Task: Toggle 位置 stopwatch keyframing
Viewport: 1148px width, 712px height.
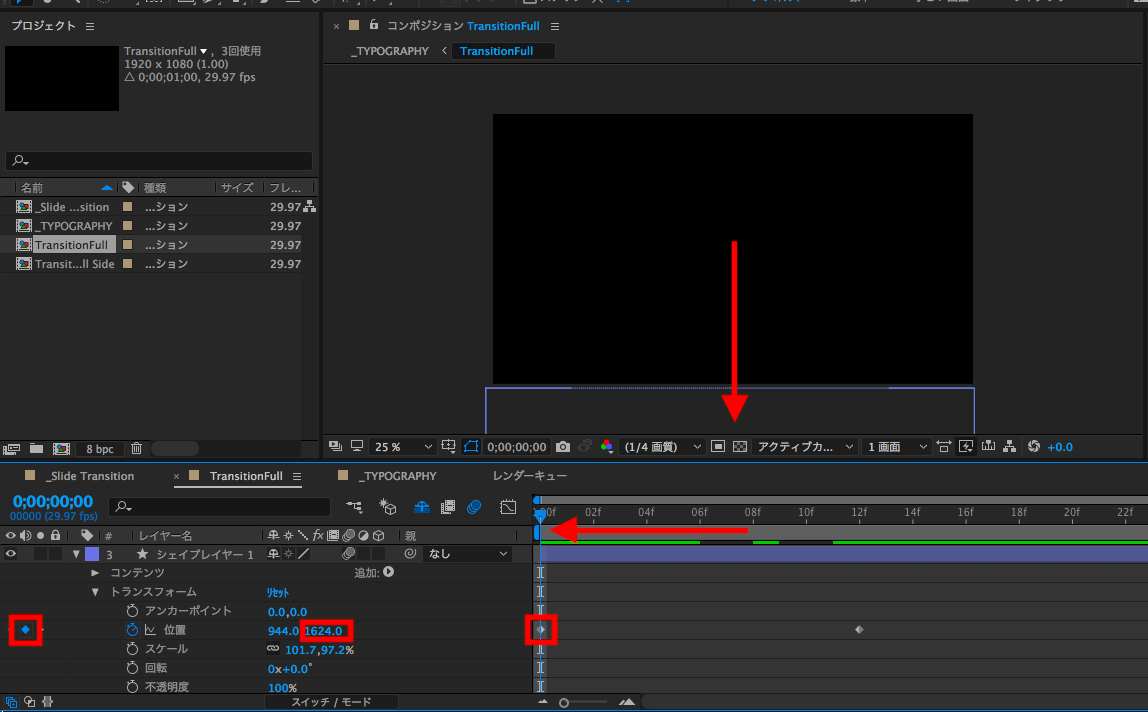Action: (132, 630)
